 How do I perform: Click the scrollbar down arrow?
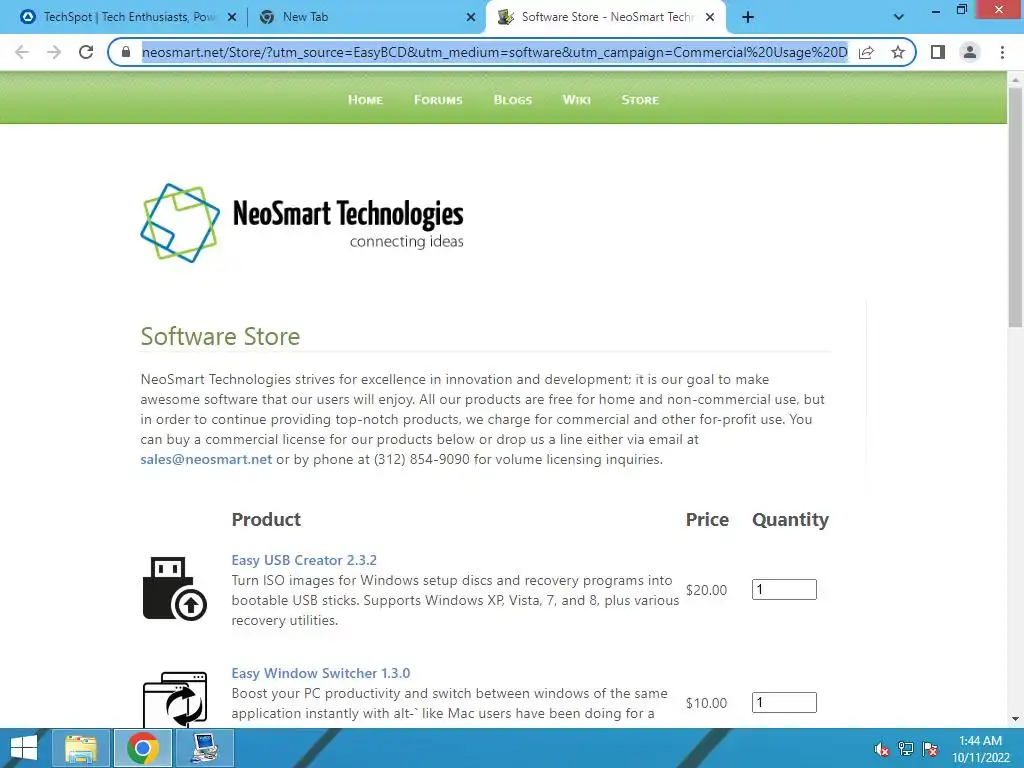pos(1015,719)
